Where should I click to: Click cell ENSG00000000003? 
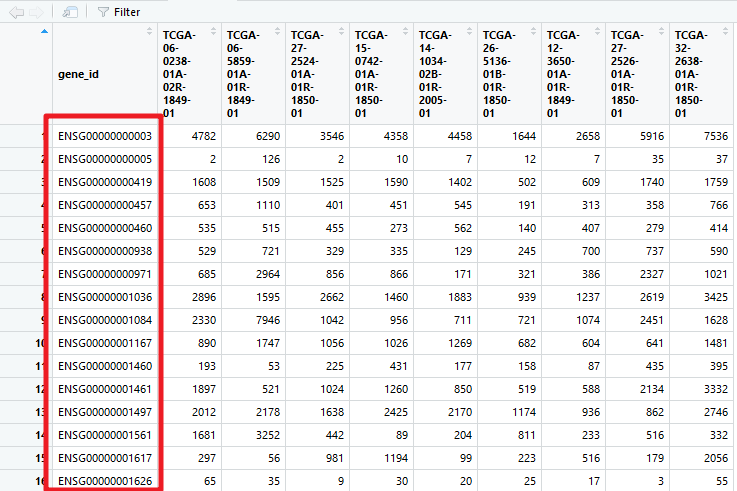click(105, 136)
